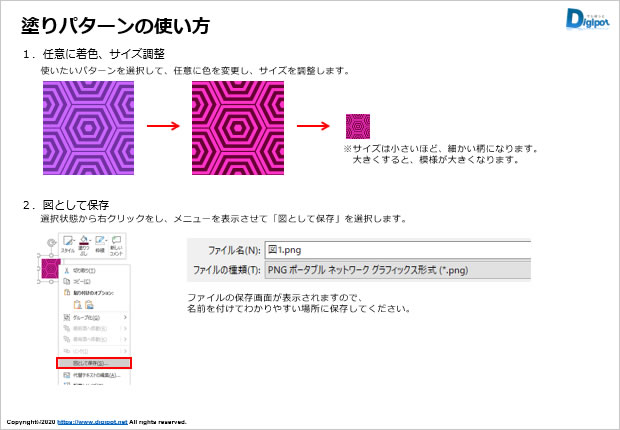The height and width of the screenshot is (430, 620).
Task: Select the tiny resized magenta pattern
Action: [x=358, y=126]
